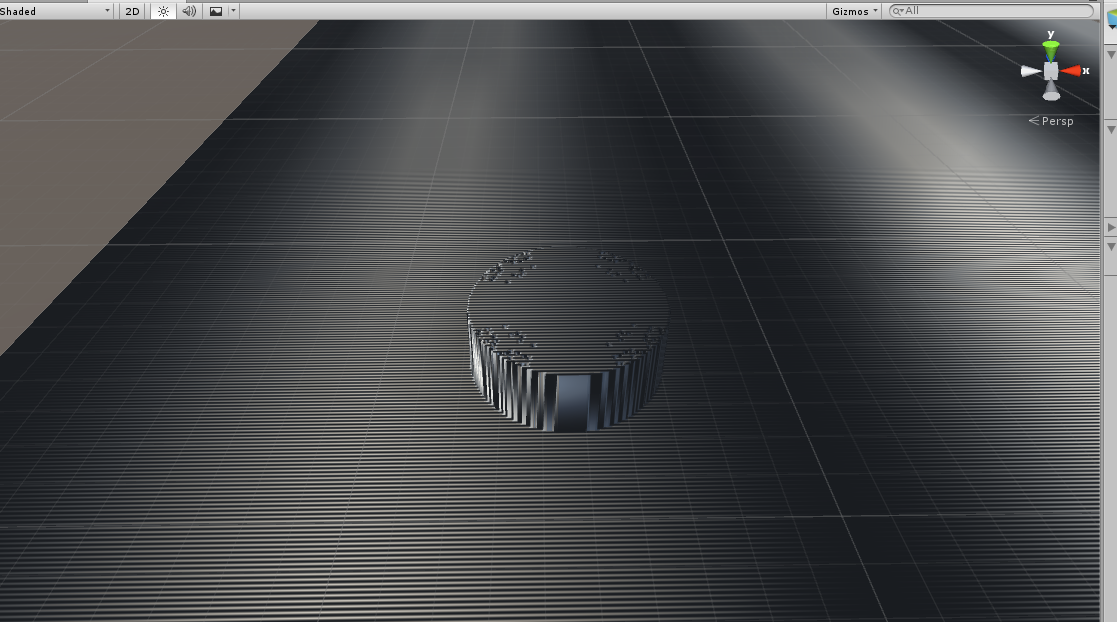Open the Shaded draw mode dropdown
This screenshot has height=622, width=1117.
click(x=56, y=11)
